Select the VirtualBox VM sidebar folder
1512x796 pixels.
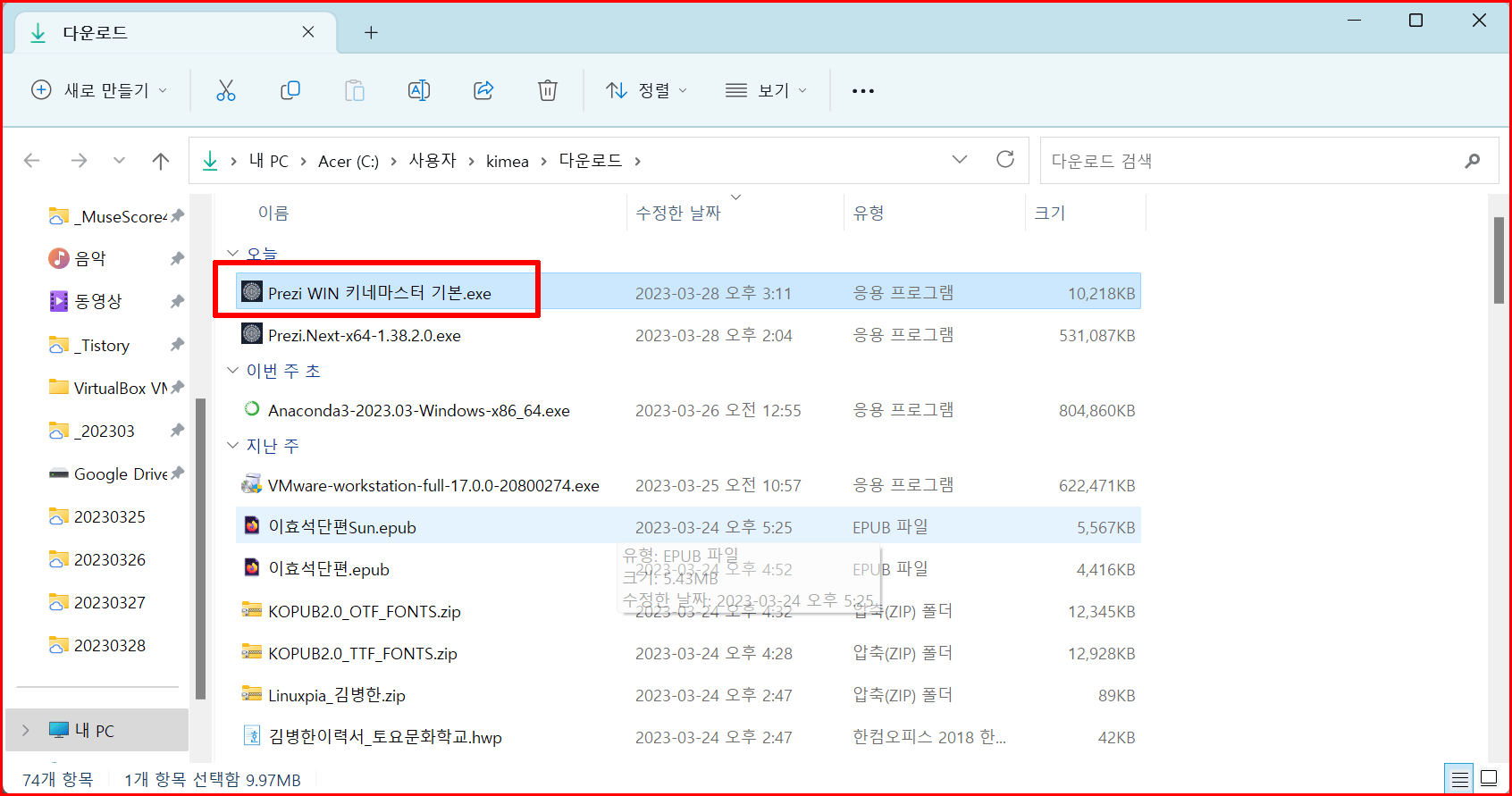tap(107, 388)
